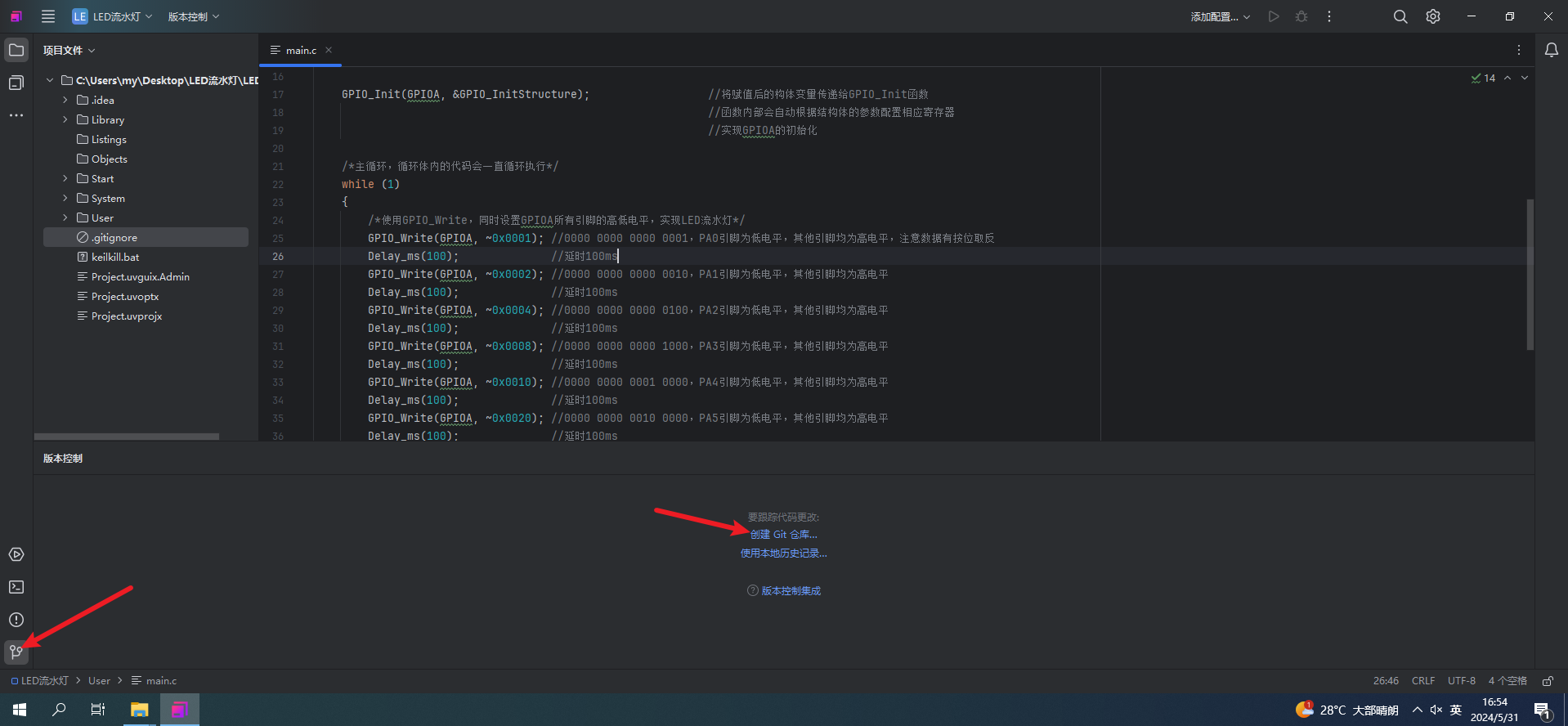
Task: Open the notifications bell icon
Action: pos(1551,50)
